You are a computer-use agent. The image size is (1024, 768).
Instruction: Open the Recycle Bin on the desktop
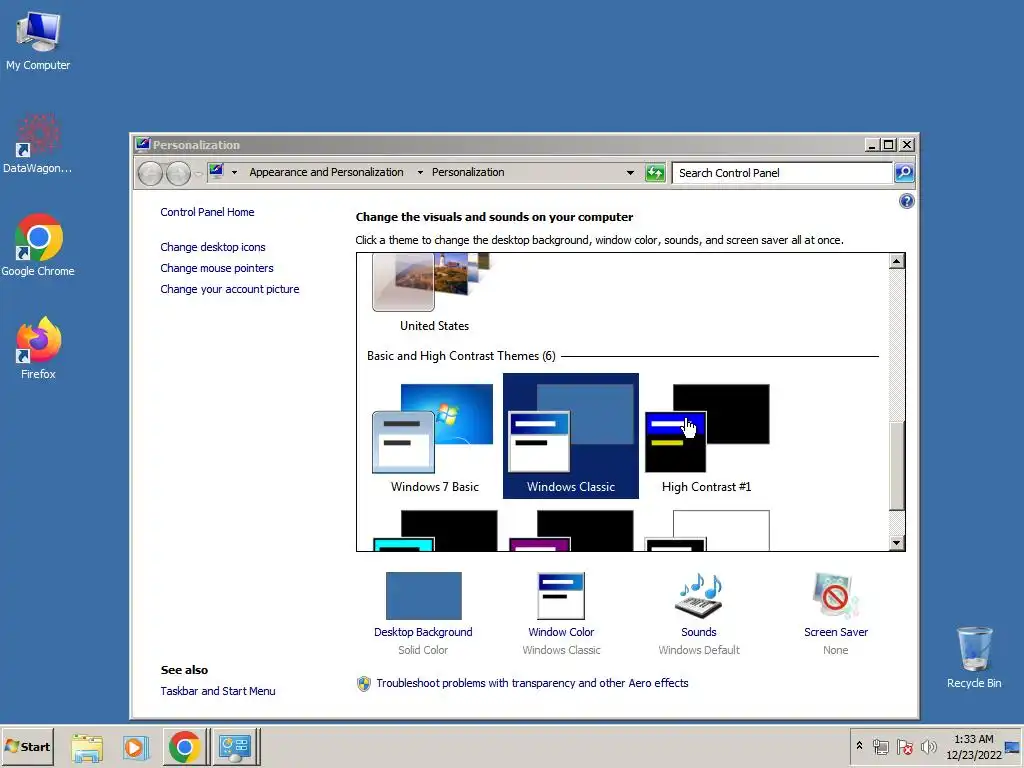(974, 658)
